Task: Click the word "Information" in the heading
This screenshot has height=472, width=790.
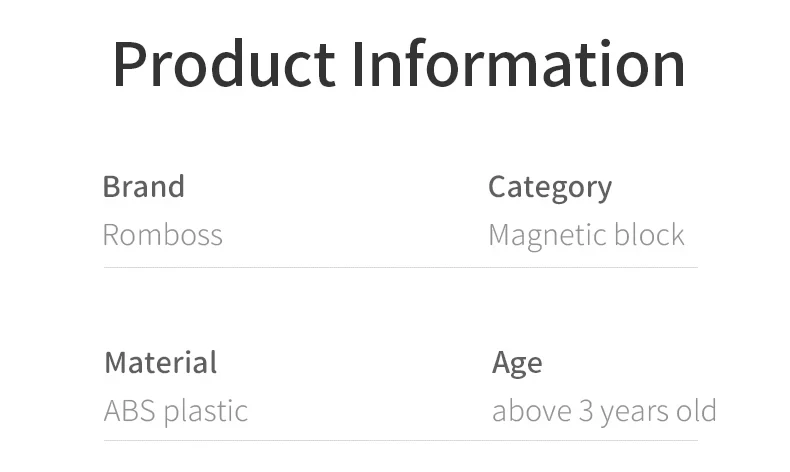Action: pyautogui.click(x=518, y=64)
